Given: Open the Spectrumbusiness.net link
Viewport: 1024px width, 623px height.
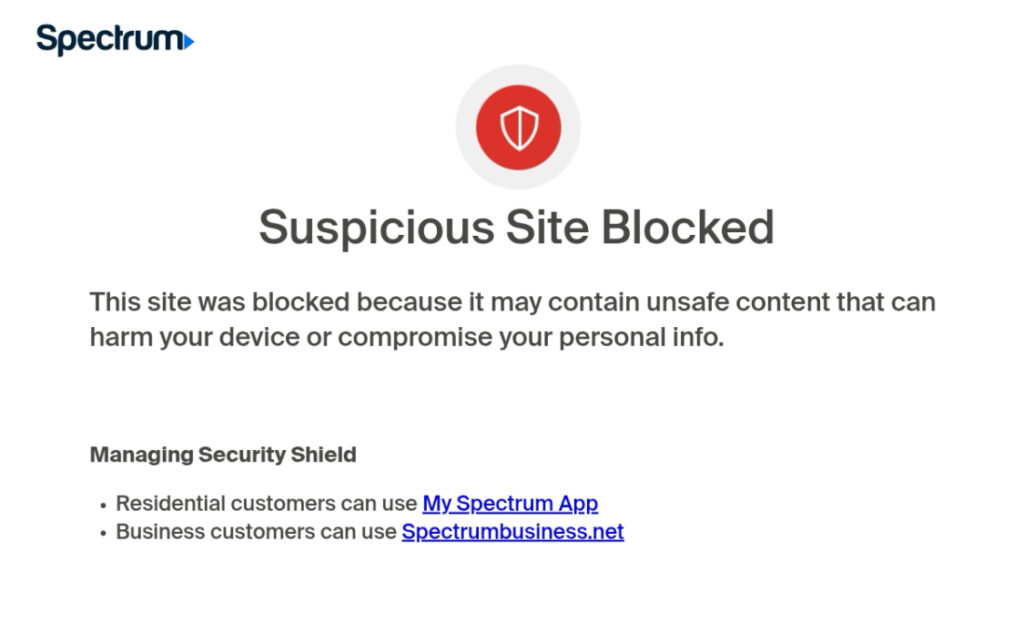Looking at the screenshot, I should 512,532.
